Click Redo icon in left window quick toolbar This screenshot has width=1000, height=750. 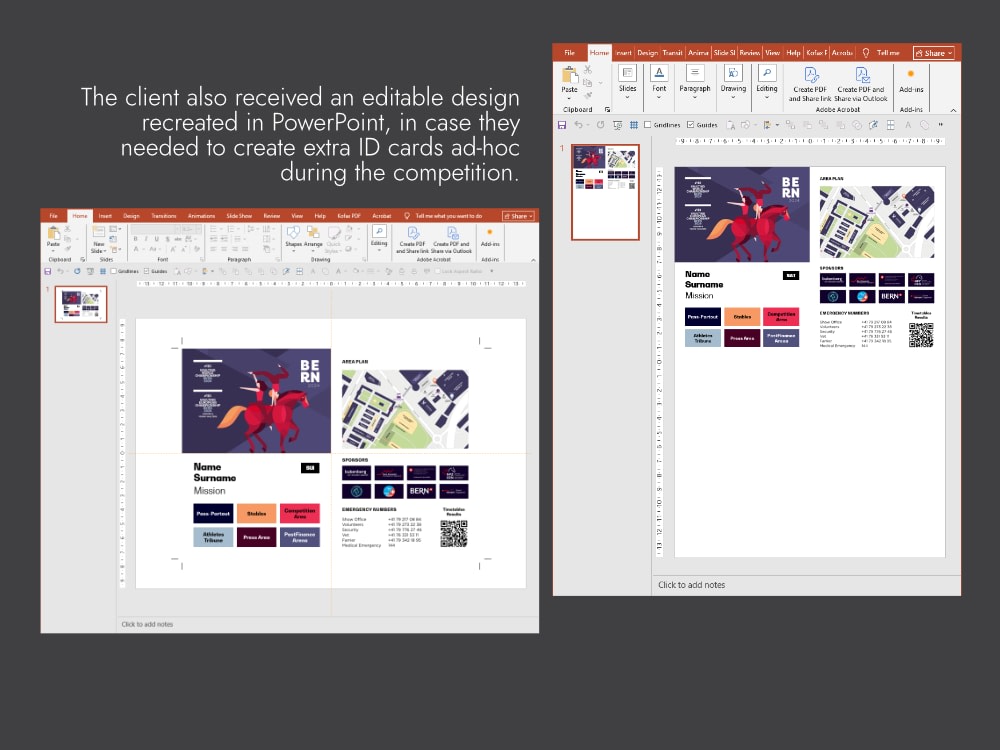click(x=77, y=271)
